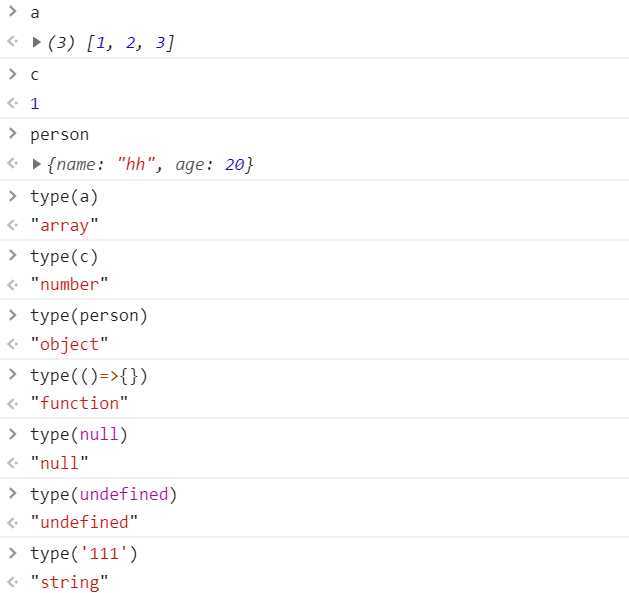Expand the (3) [1, 2, 3] array
The image size is (629, 593).
click(x=37, y=42)
